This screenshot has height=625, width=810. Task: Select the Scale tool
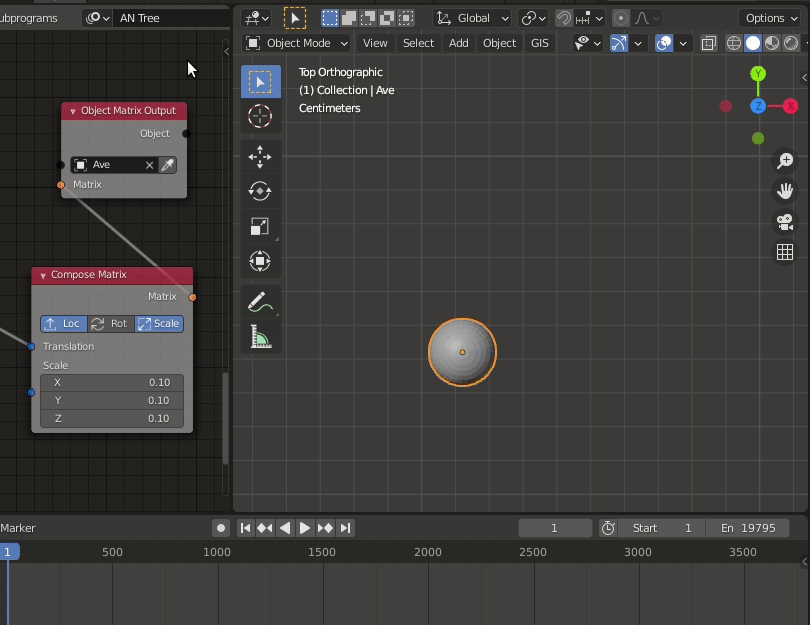[260, 226]
